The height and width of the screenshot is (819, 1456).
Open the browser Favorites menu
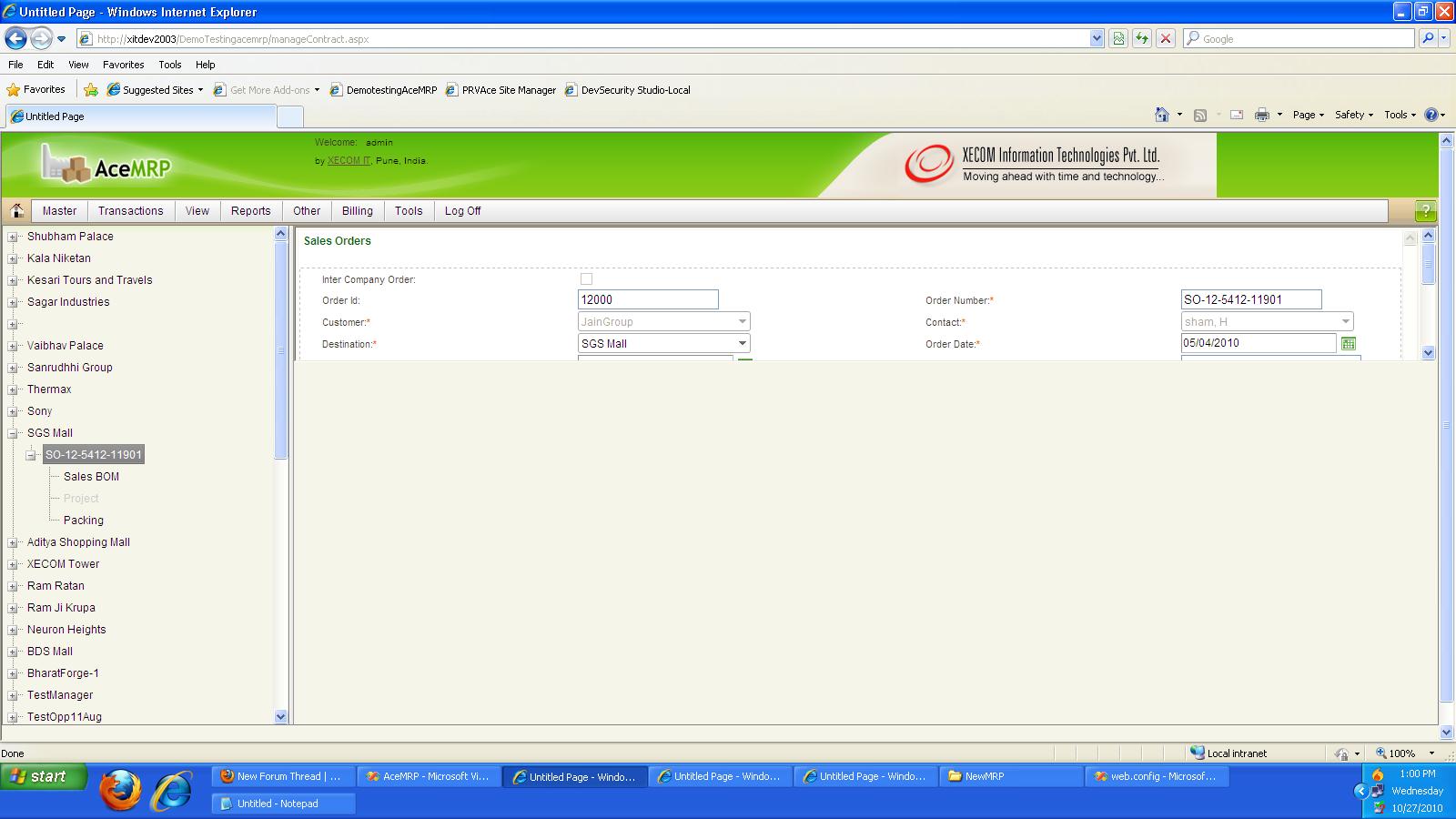click(123, 65)
